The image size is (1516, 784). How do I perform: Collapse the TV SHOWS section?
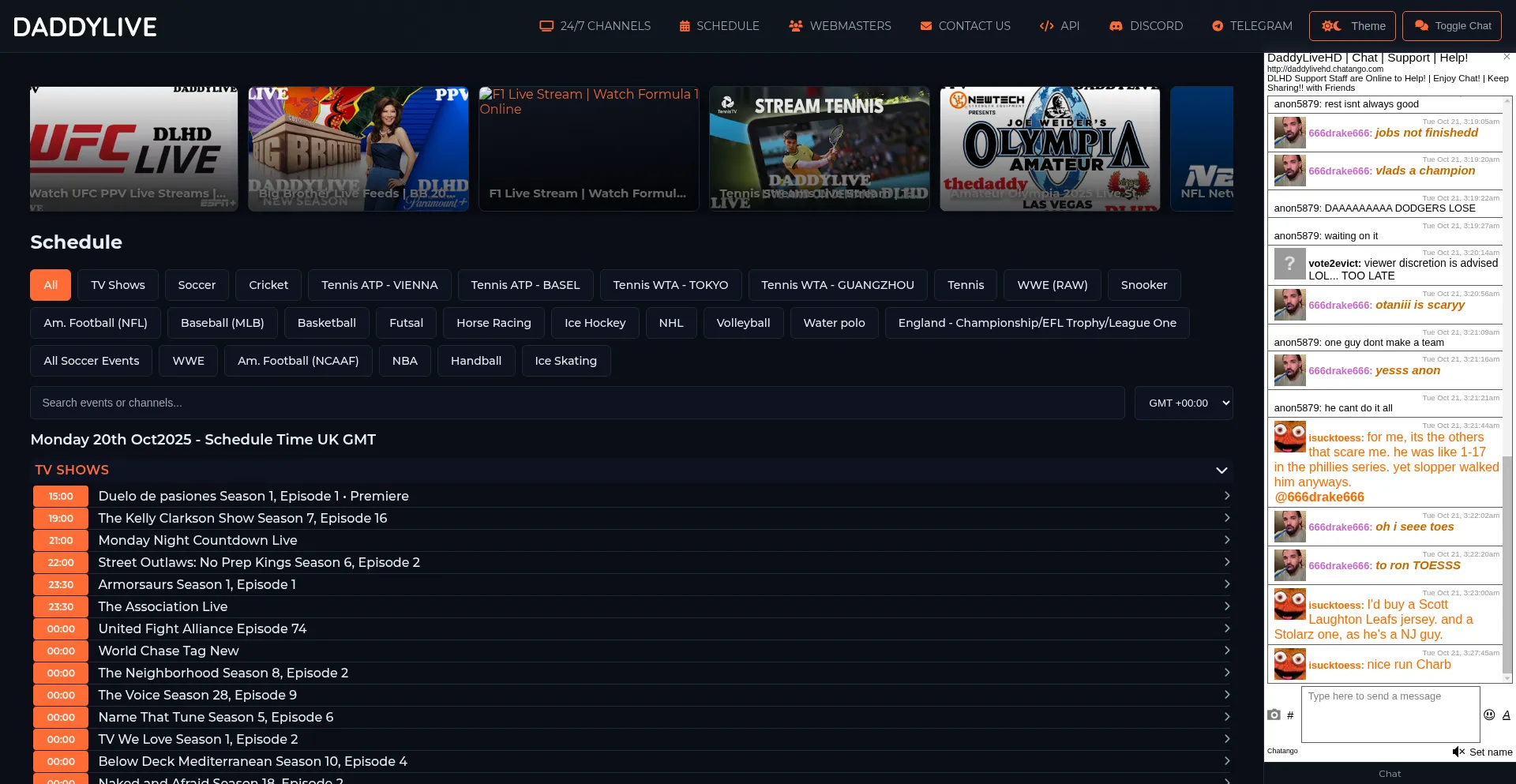[x=1221, y=470]
